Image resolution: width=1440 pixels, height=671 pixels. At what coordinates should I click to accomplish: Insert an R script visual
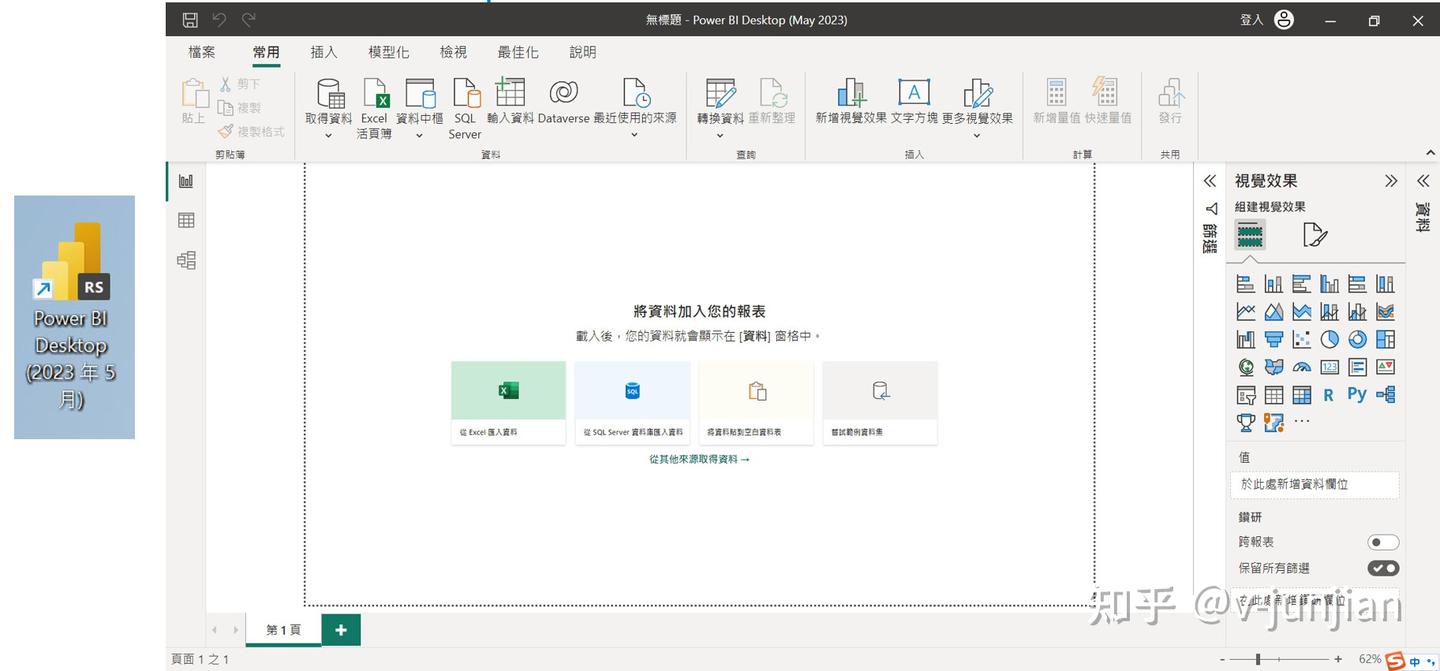1329,395
